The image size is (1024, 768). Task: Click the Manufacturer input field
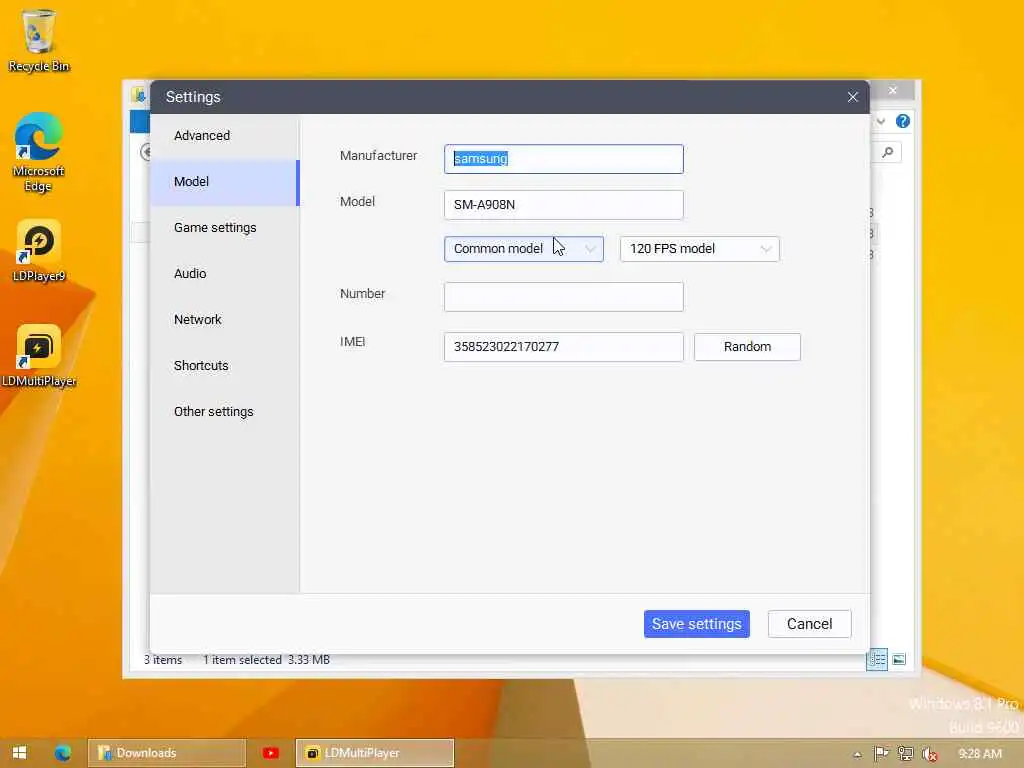(x=564, y=159)
